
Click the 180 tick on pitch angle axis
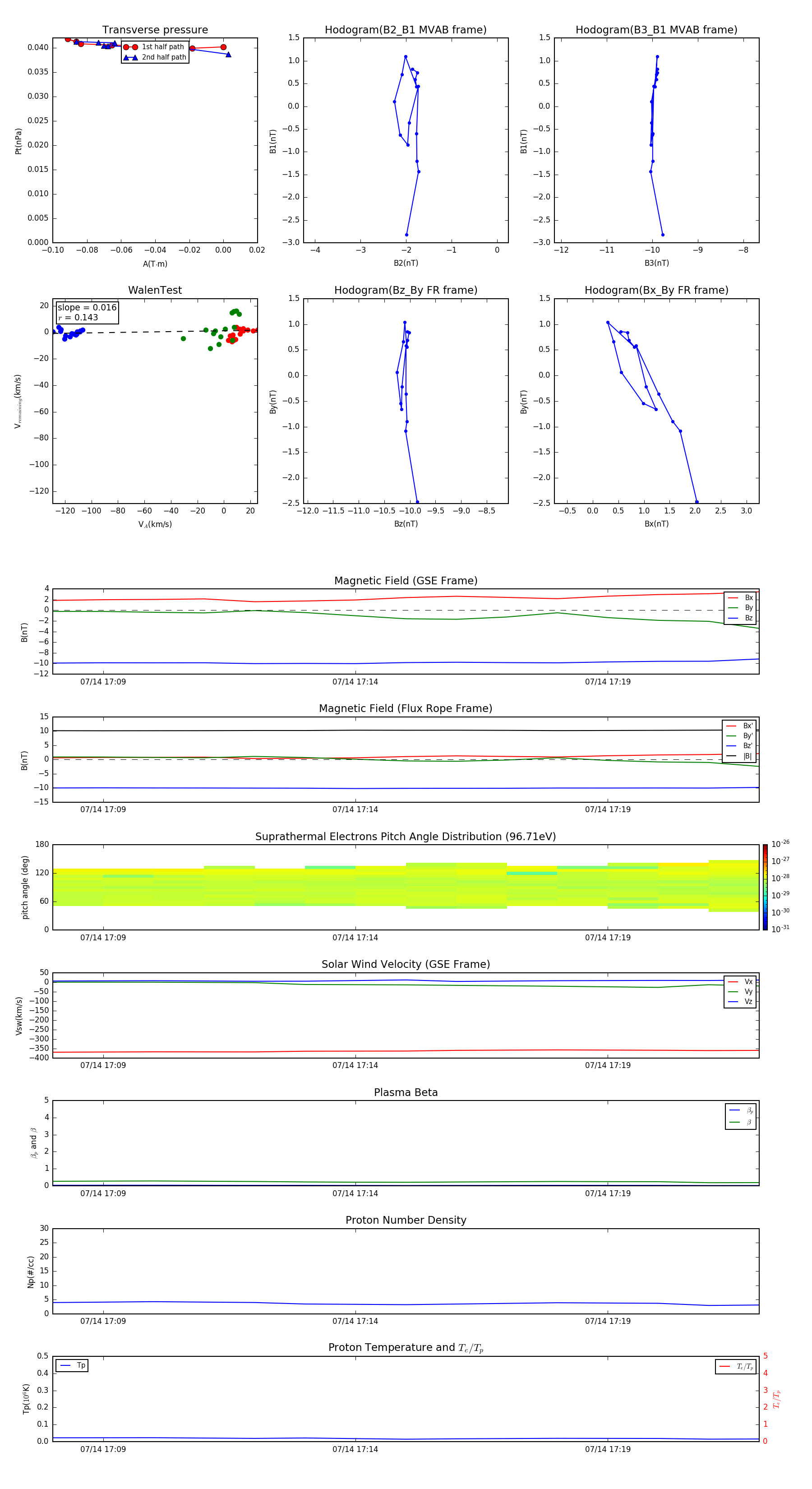(x=42, y=845)
